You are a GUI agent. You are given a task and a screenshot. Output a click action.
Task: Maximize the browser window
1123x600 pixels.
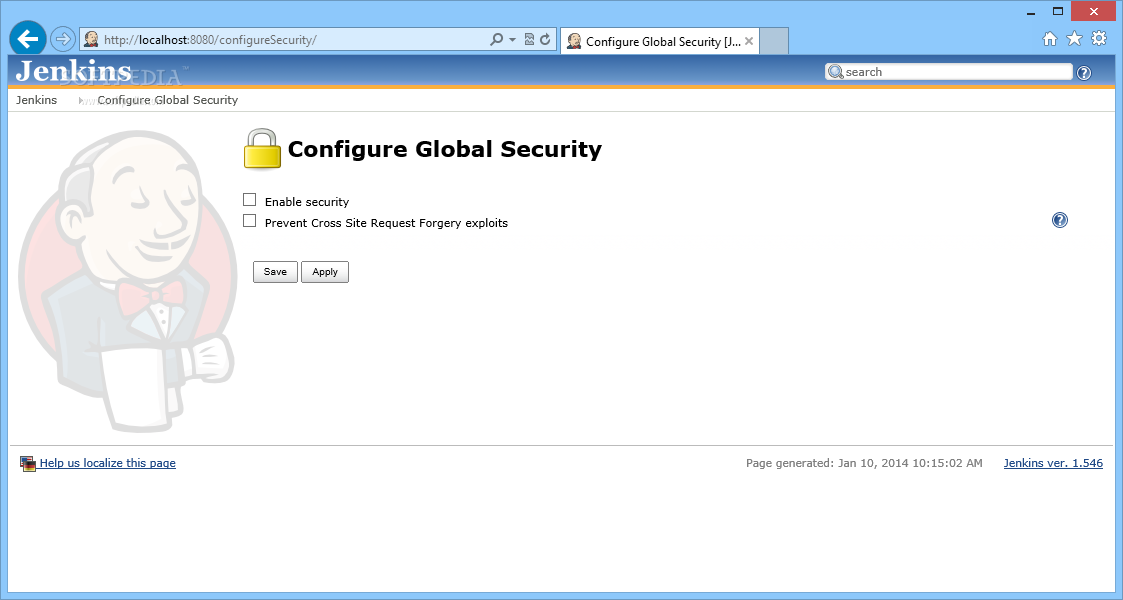pyautogui.click(x=1058, y=11)
